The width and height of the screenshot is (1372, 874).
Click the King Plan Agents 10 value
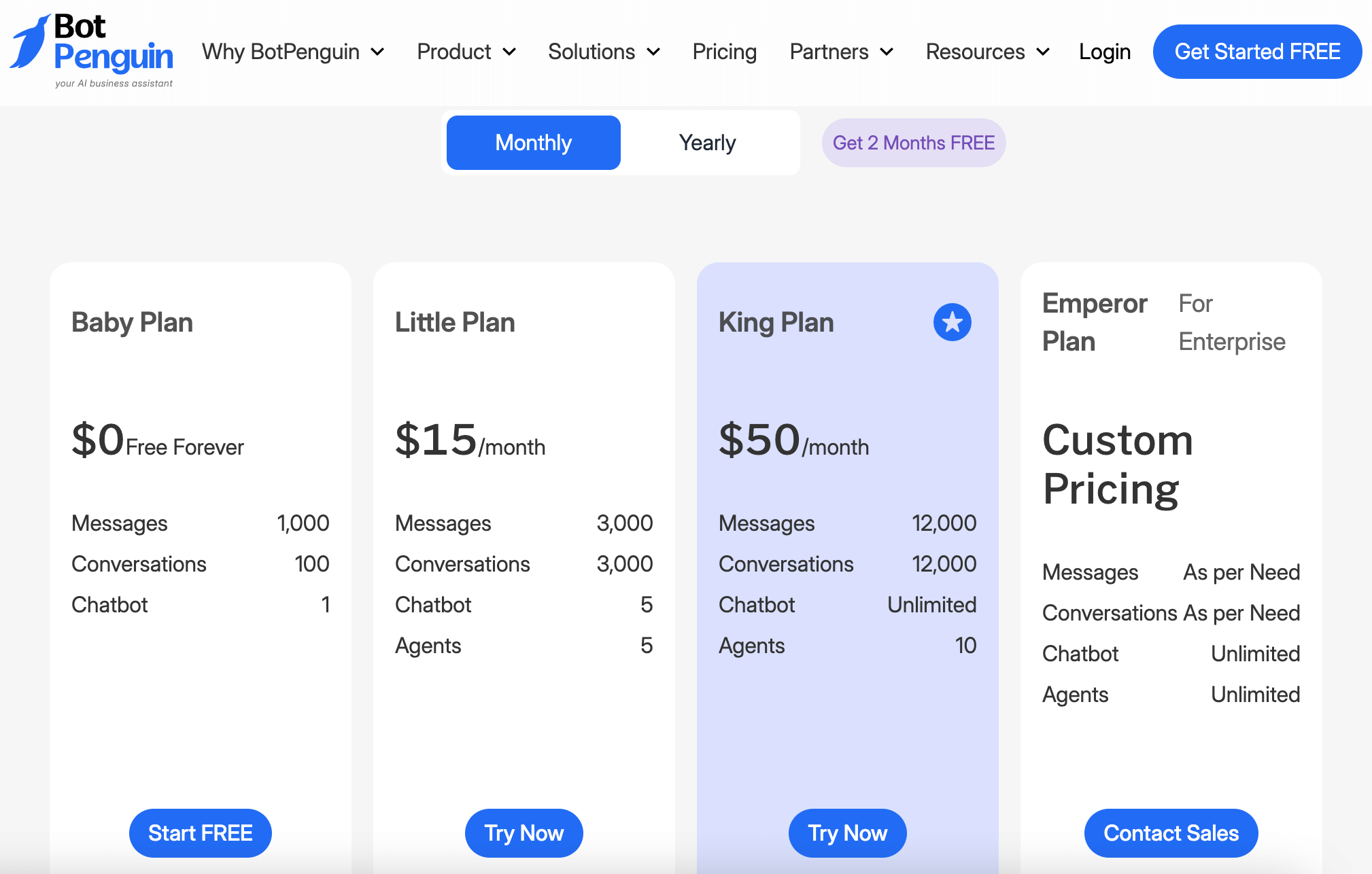click(x=966, y=646)
